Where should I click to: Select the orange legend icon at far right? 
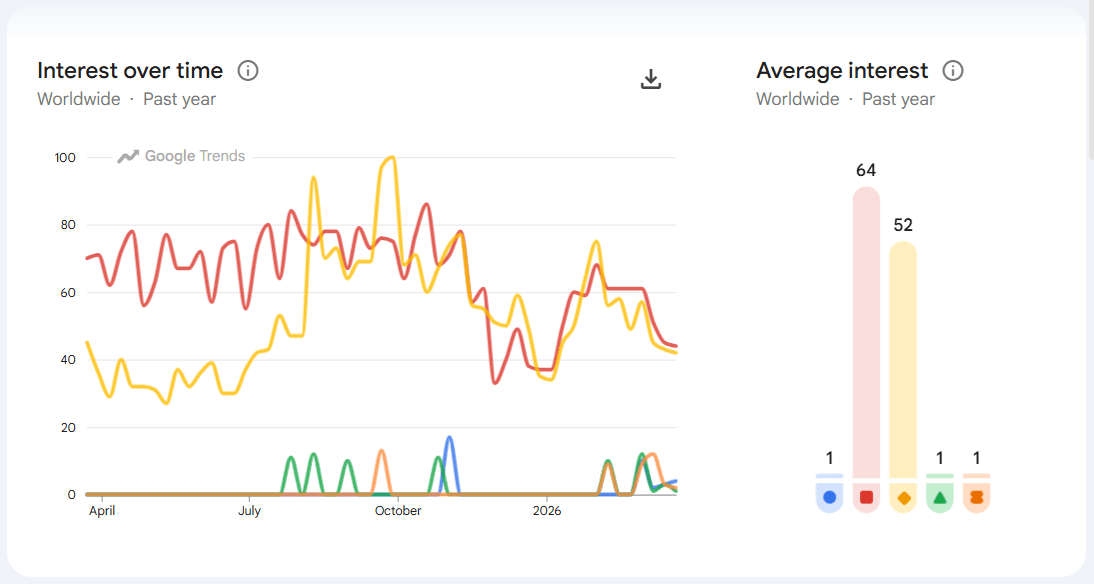(977, 497)
